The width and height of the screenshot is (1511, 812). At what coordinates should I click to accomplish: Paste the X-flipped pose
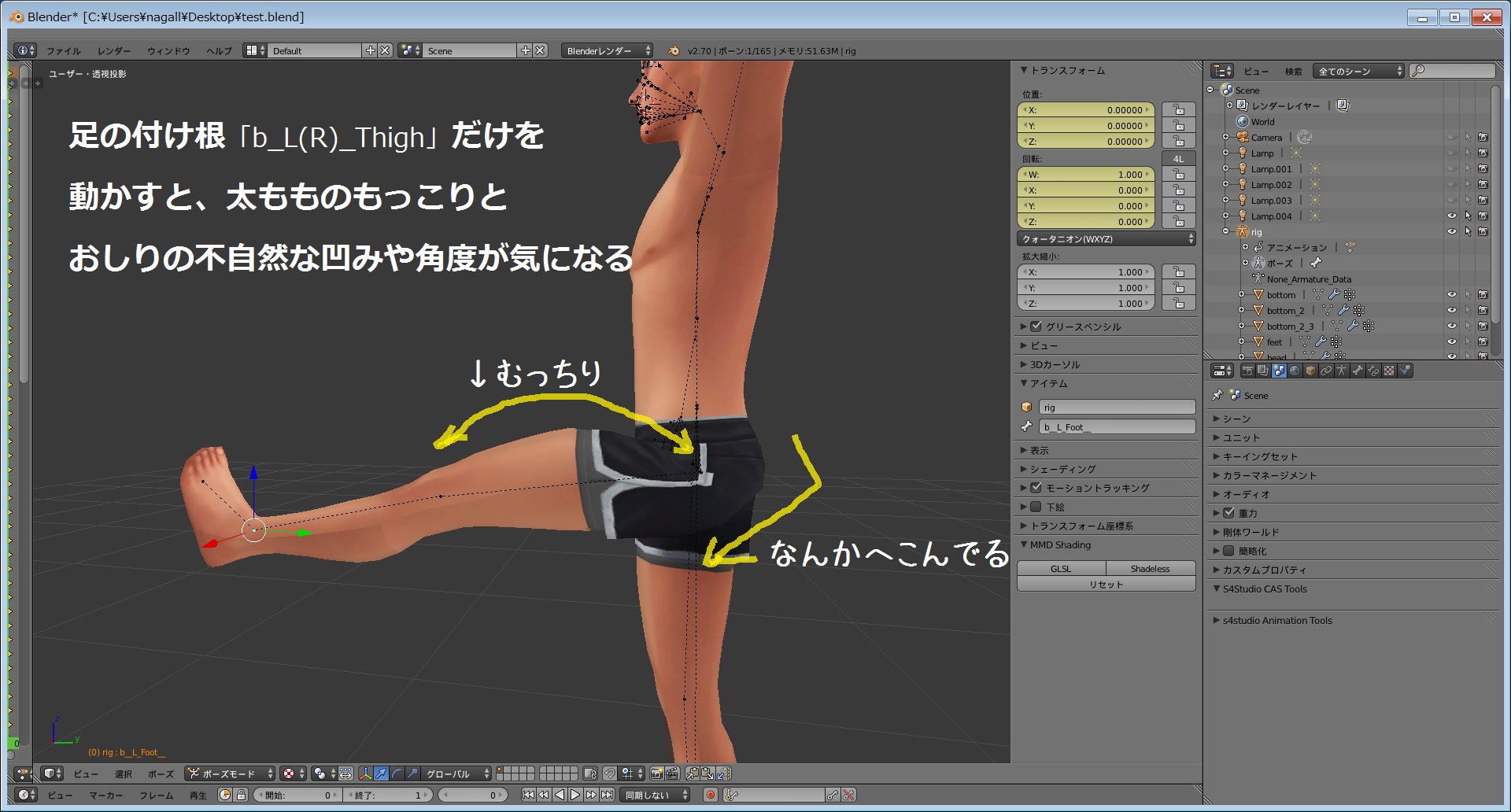pyautogui.click(x=724, y=773)
